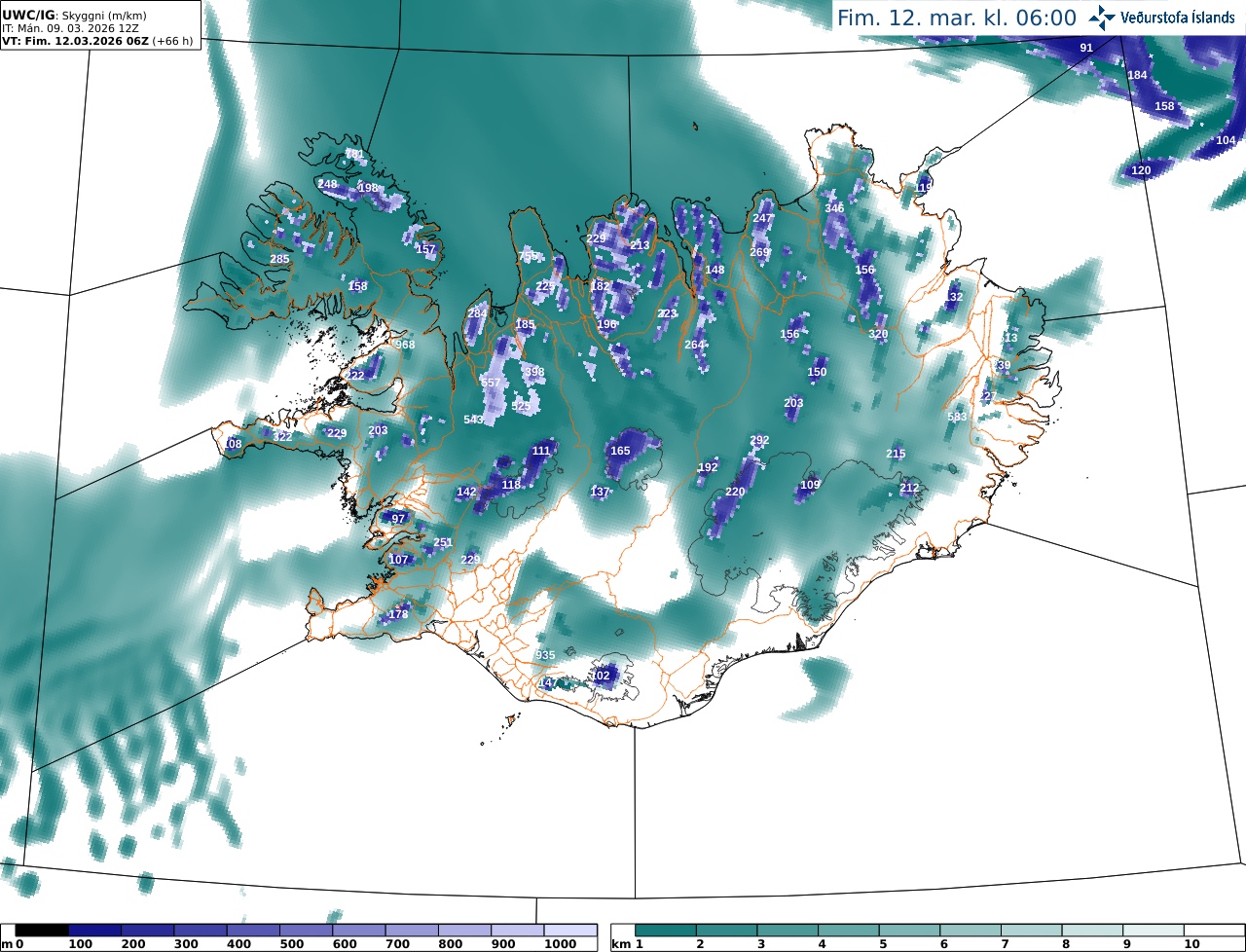The image size is (1246, 952).
Task: Click the visibility value 755 in the north
Action: click(528, 256)
